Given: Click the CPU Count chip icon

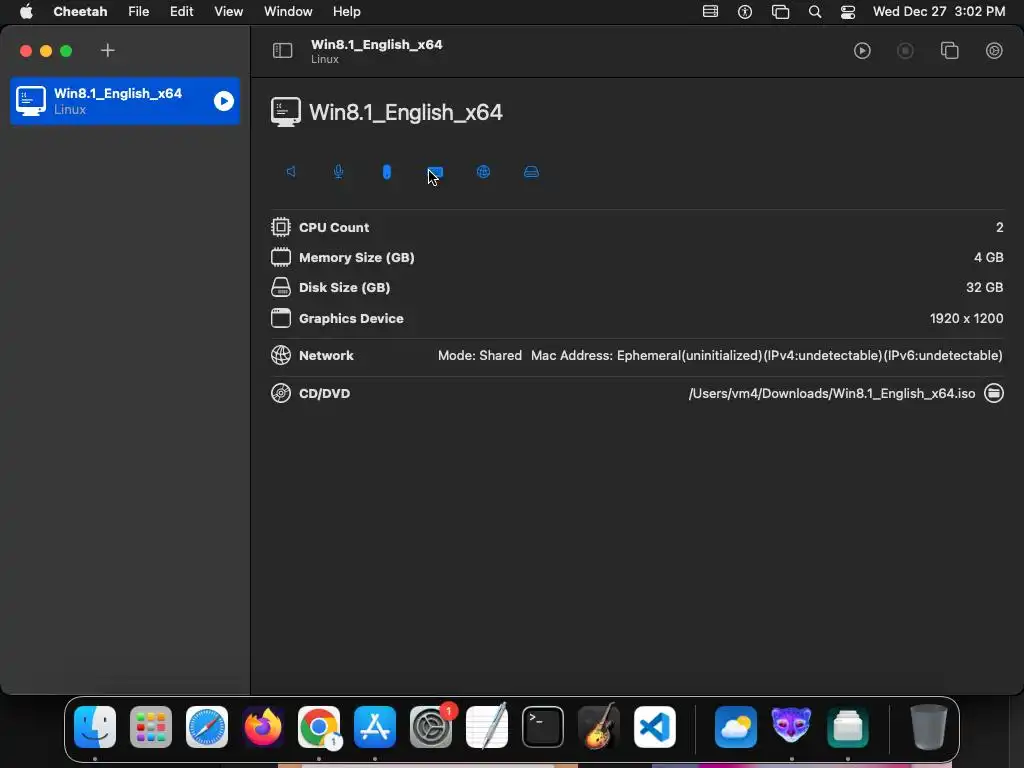Looking at the screenshot, I should pyautogui.click(x=281, y=227).
